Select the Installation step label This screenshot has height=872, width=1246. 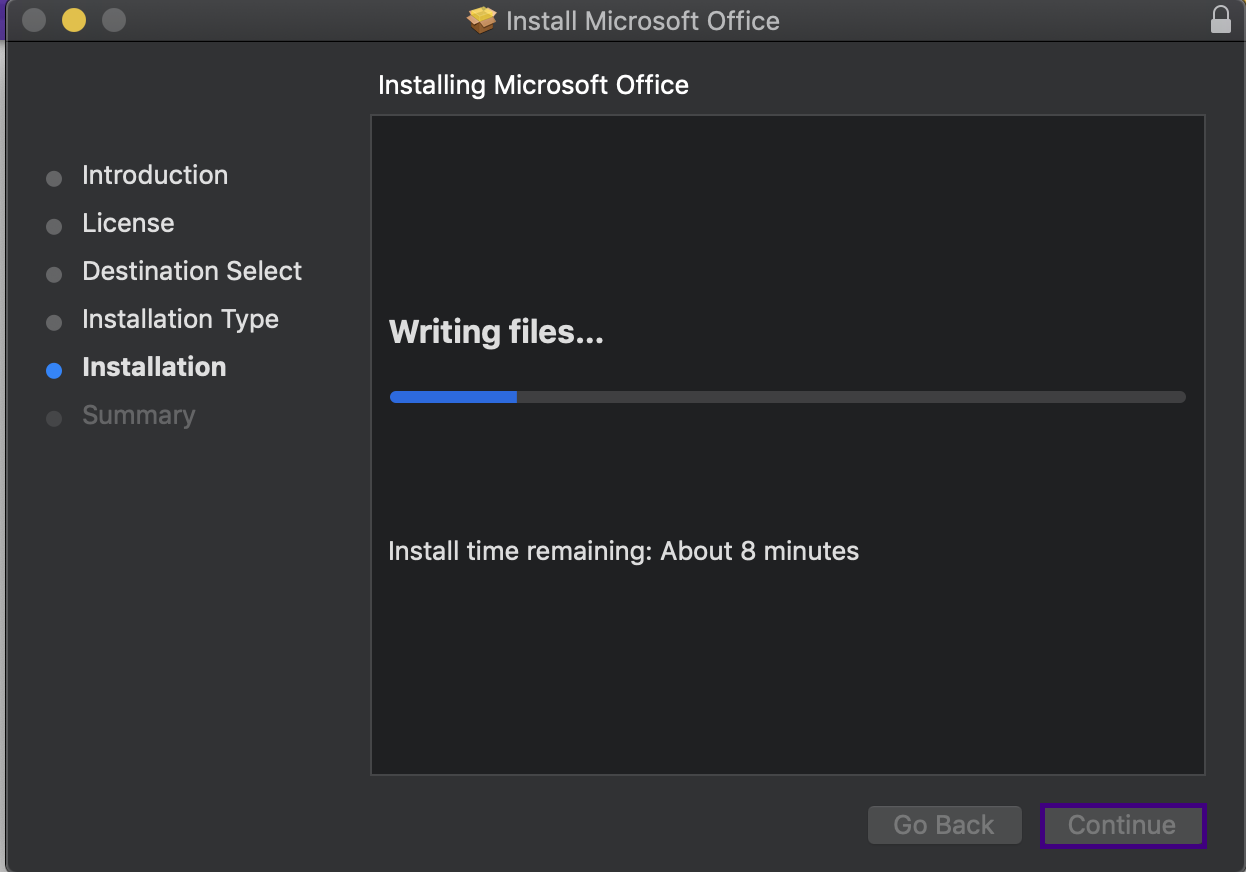(x=154, y=367)
